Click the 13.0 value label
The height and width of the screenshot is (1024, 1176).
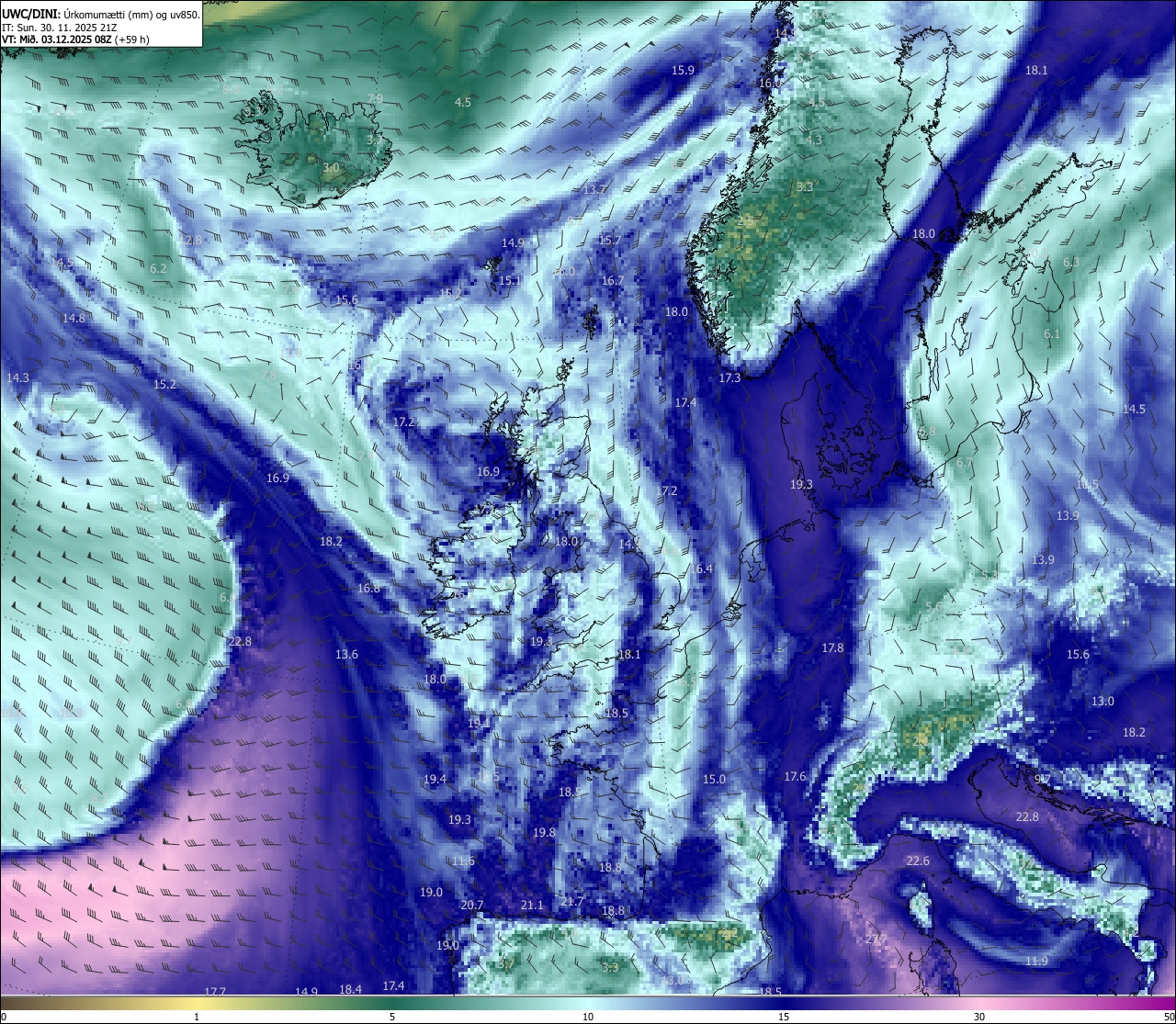(1102, 701)
